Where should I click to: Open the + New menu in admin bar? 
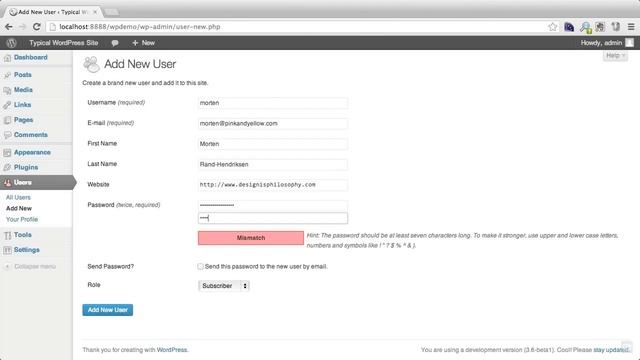coord(143,43)
